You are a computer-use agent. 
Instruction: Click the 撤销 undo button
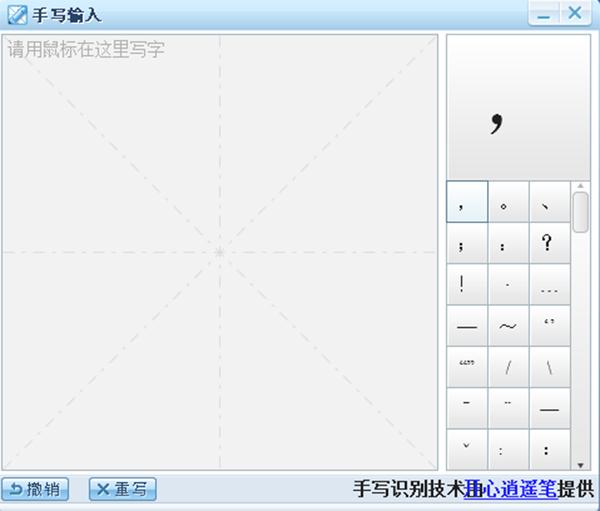tap(35, 489)
